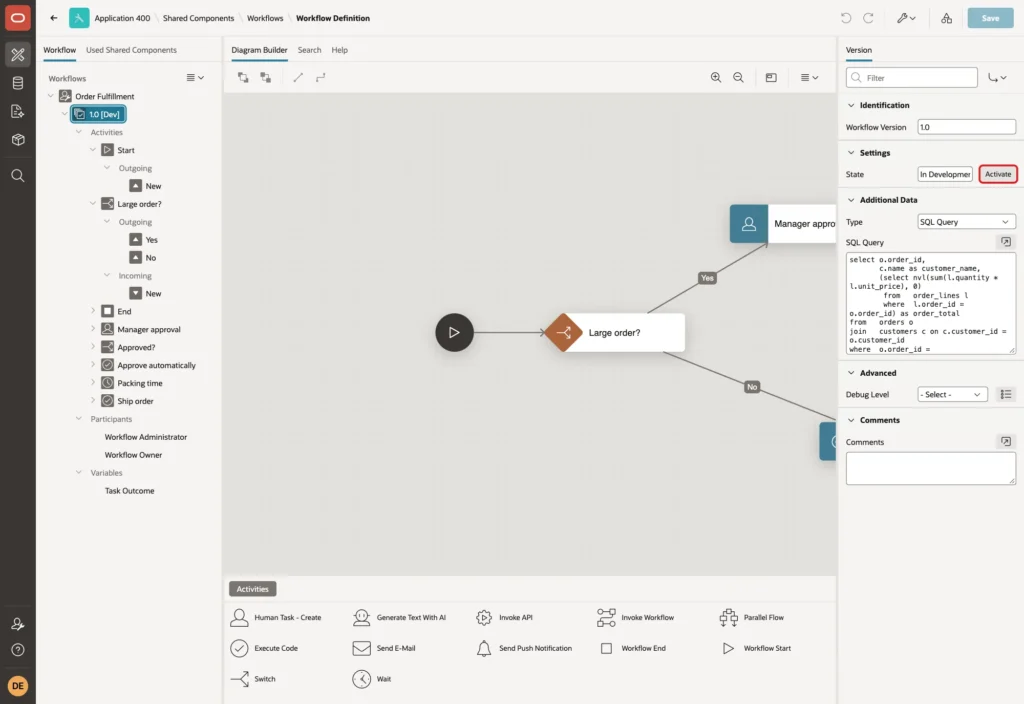This screenshot has width=1024, height=704.
Task: Pick the Invoke Workflow activity
Action: 635,617
